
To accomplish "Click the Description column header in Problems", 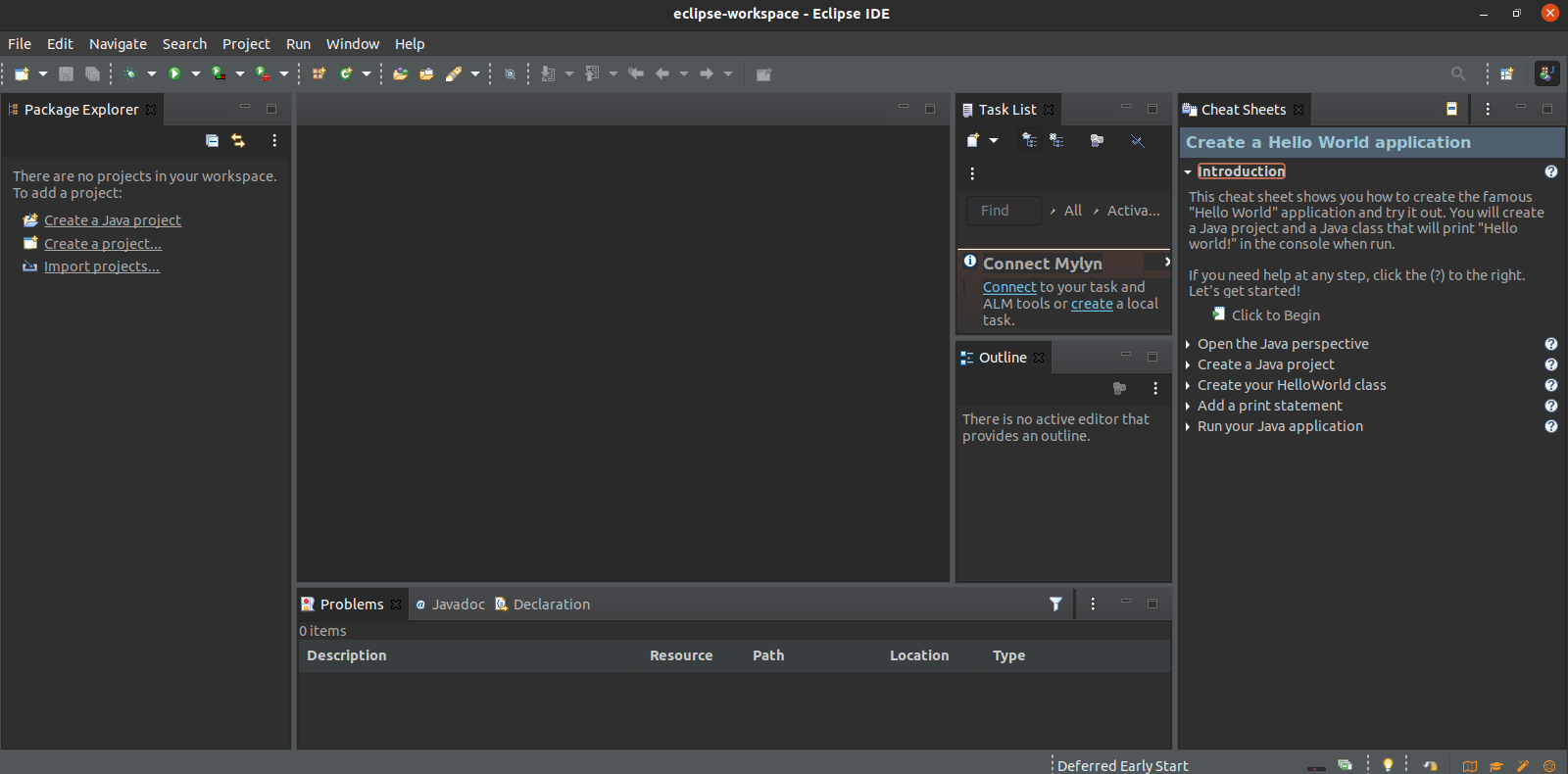I will (x=471, y=655).
